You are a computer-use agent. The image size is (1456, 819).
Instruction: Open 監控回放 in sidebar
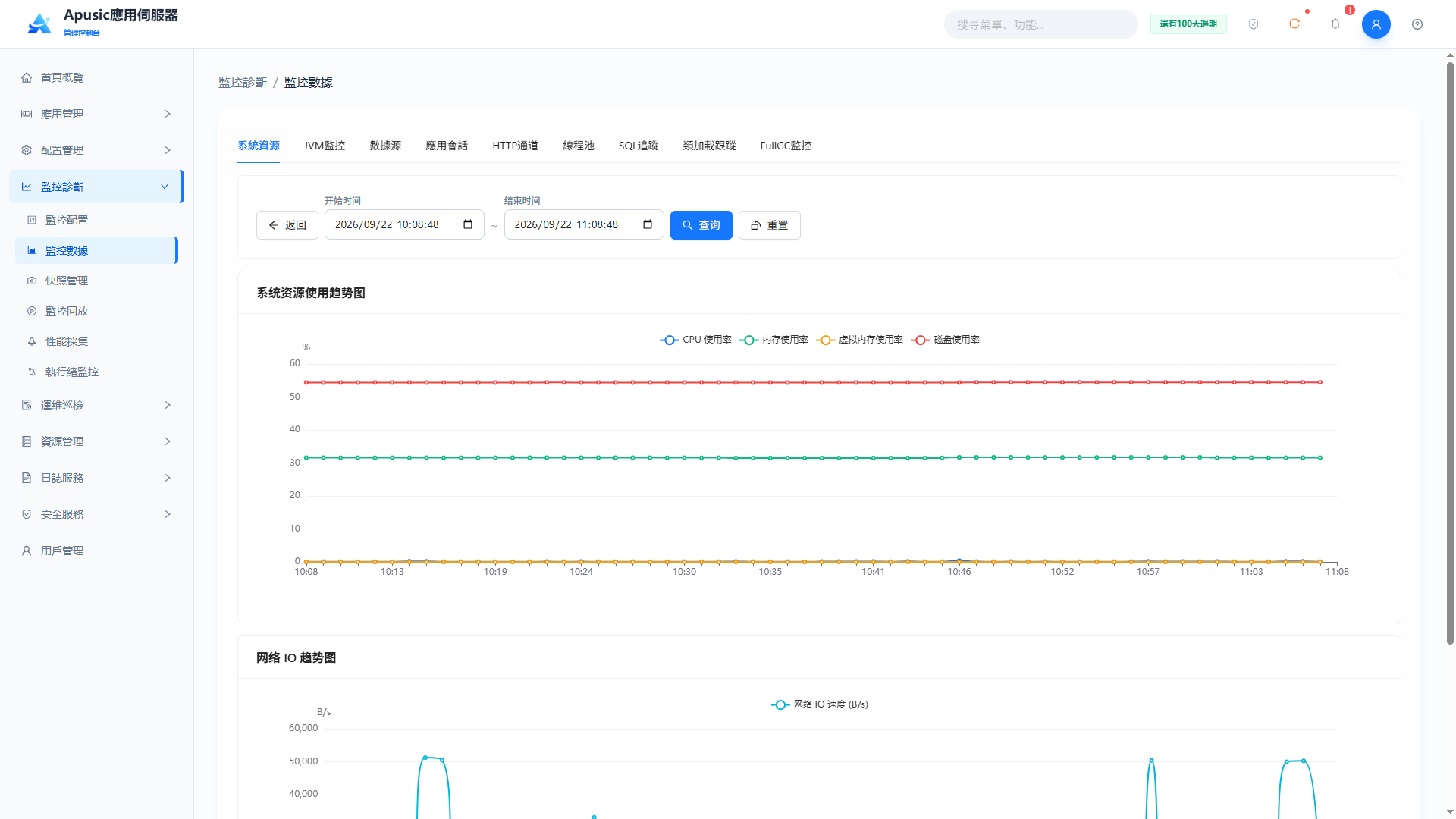tap(97, 311)
